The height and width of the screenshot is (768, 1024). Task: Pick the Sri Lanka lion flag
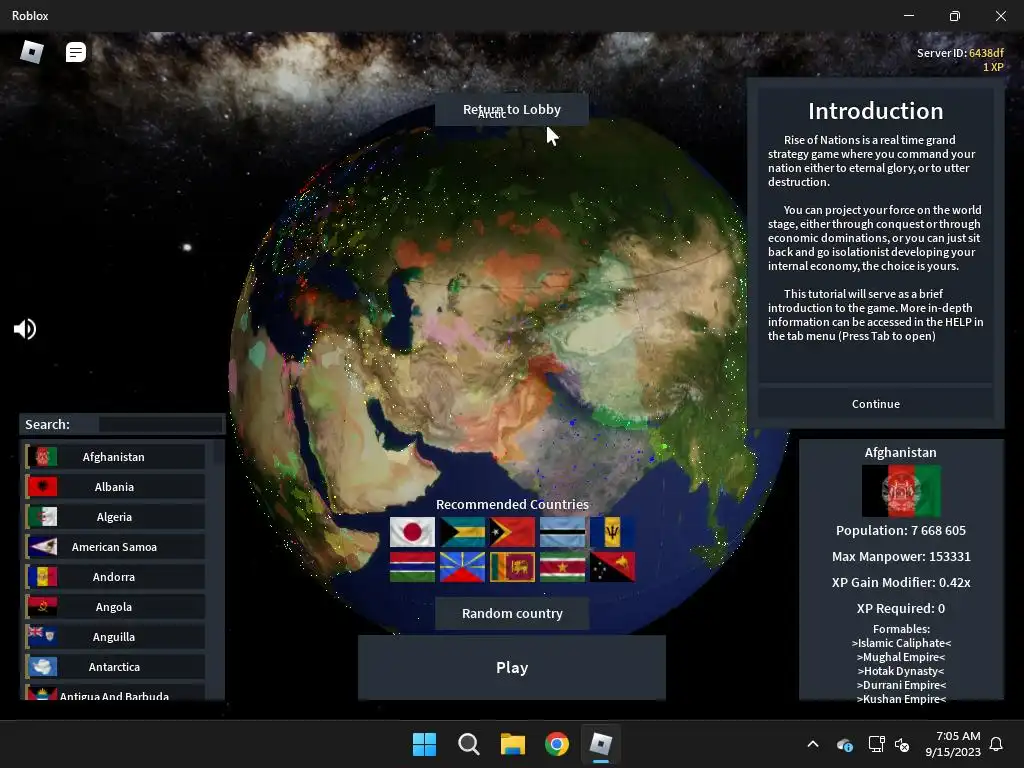point(513,567)
